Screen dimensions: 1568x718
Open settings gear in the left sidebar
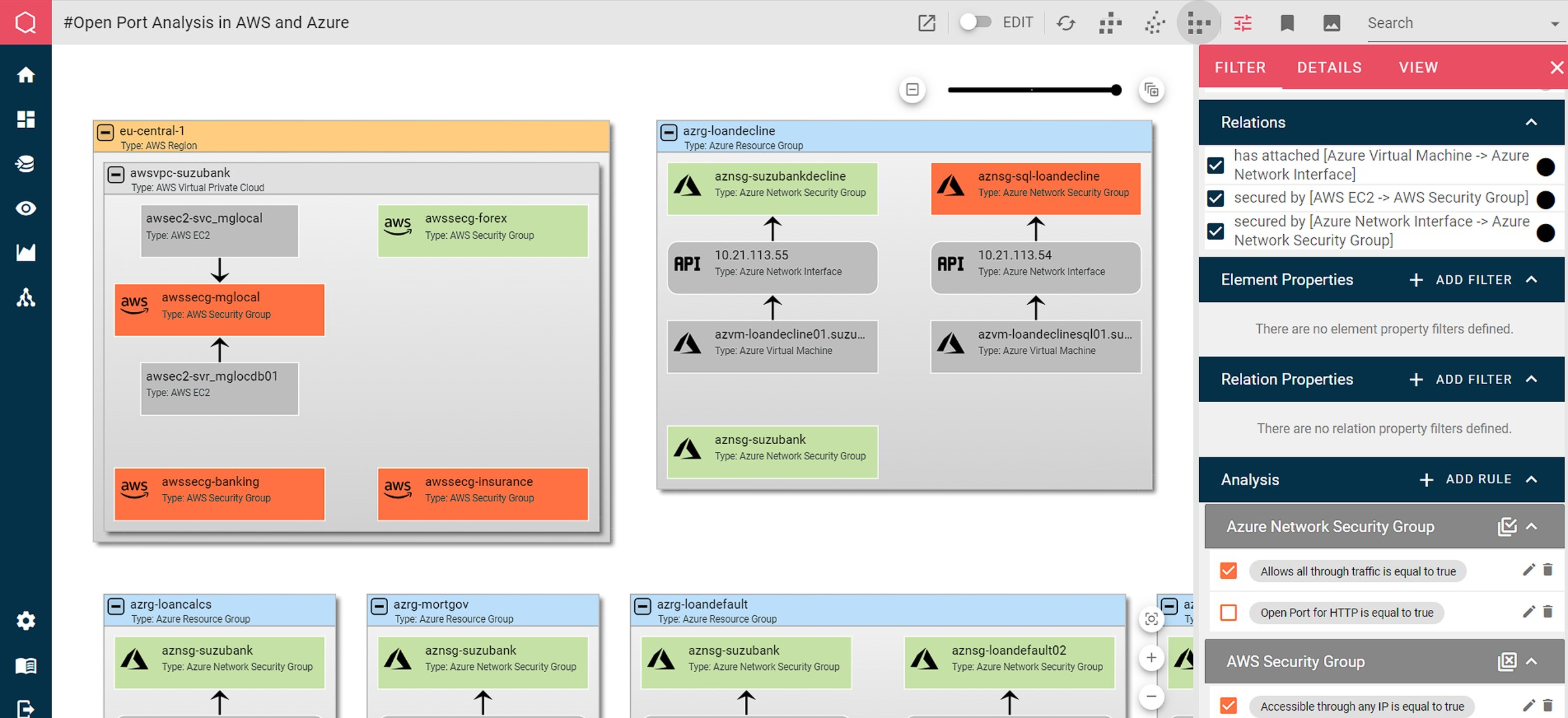click(25, 621)
